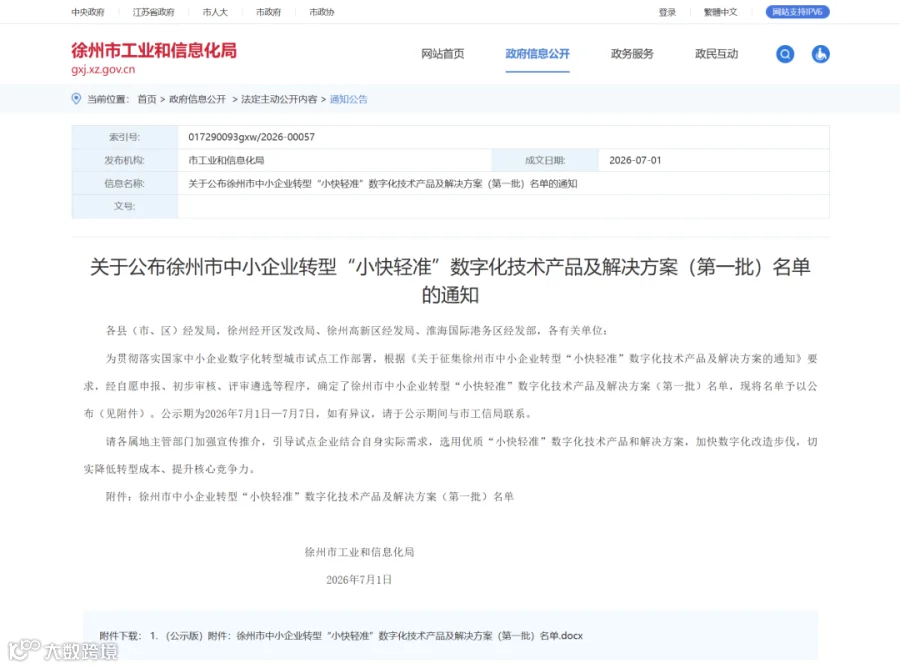The height and width of the screenshot is (668, 900).
Task: Click the blue search magnifier icon
Action: (x=785, y=54)
